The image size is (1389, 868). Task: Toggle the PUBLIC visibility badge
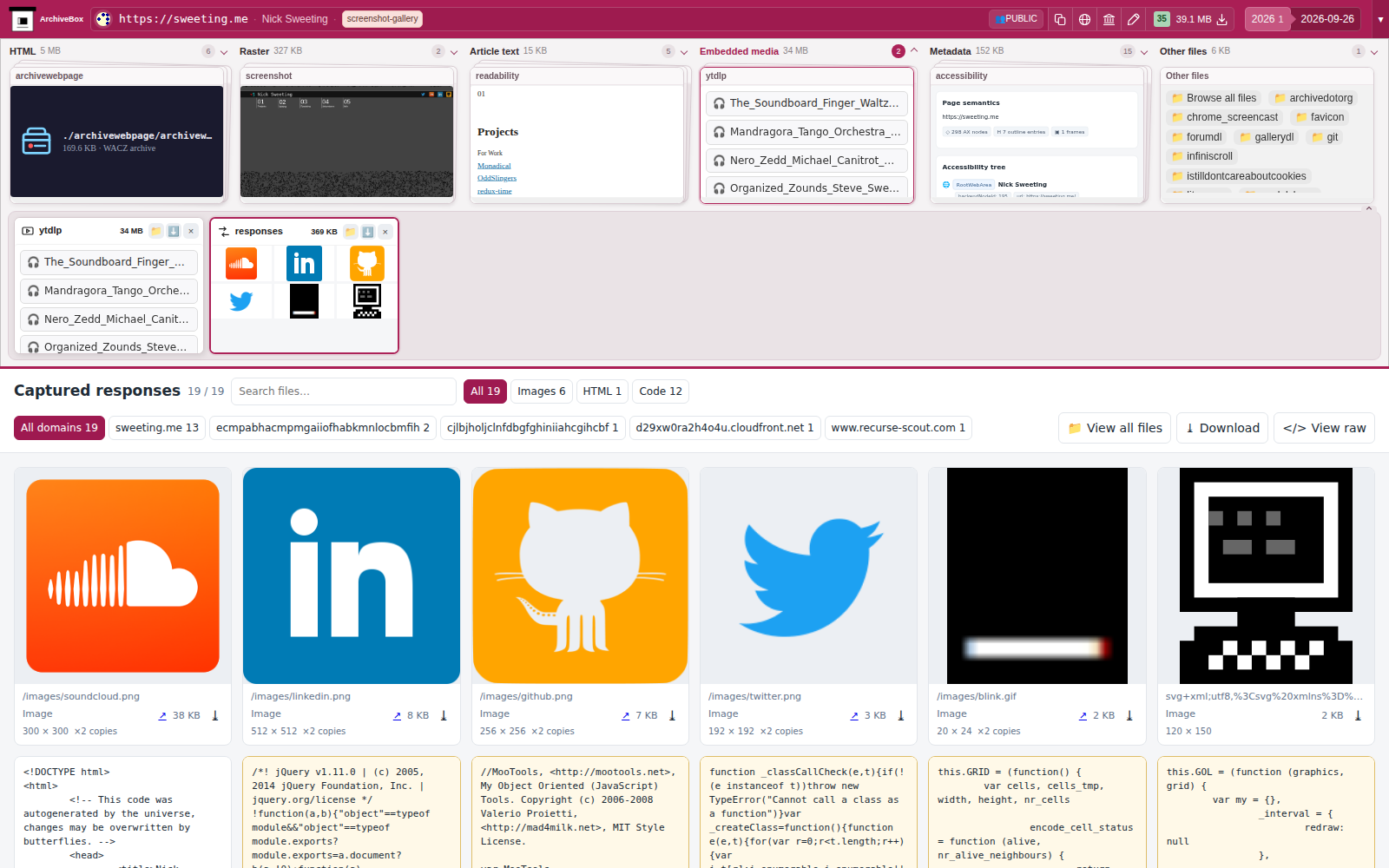1017,19
